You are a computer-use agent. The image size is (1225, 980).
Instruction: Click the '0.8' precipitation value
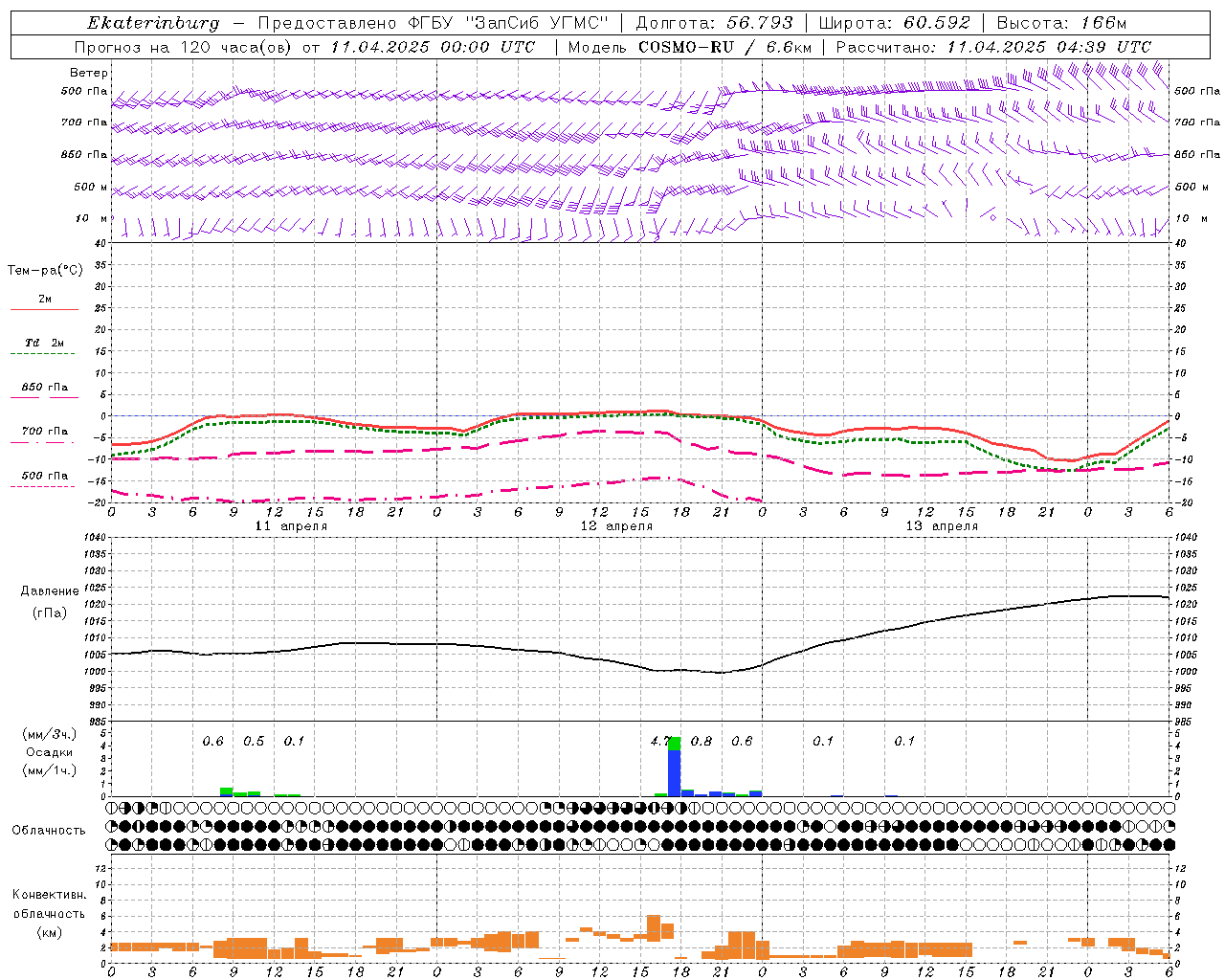coord(702,741)
